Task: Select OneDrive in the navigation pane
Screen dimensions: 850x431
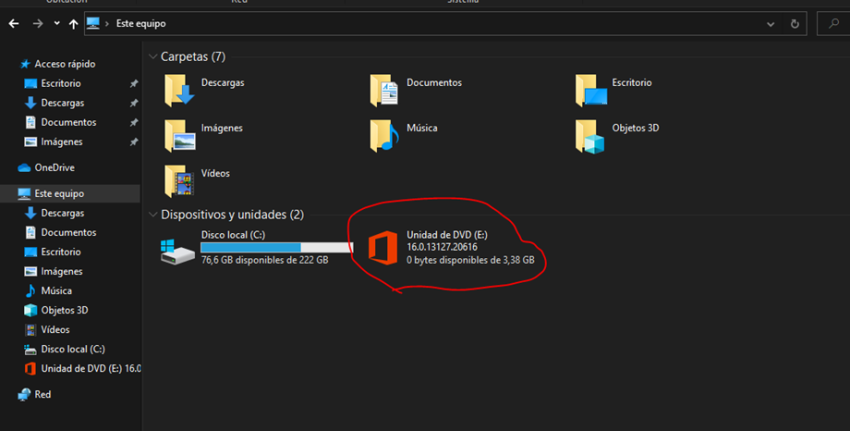Action: coord(54,168)
